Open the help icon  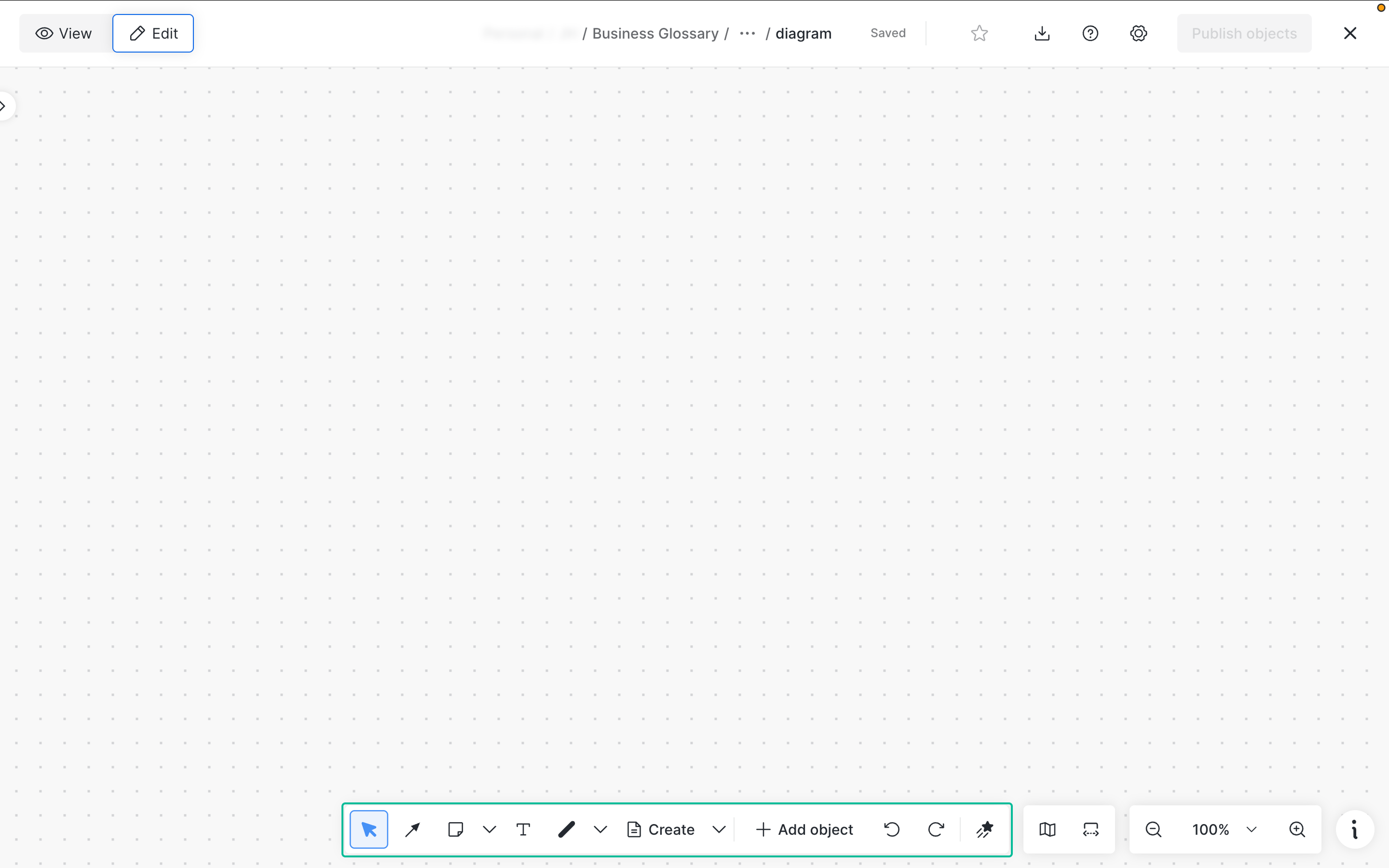1090,33
